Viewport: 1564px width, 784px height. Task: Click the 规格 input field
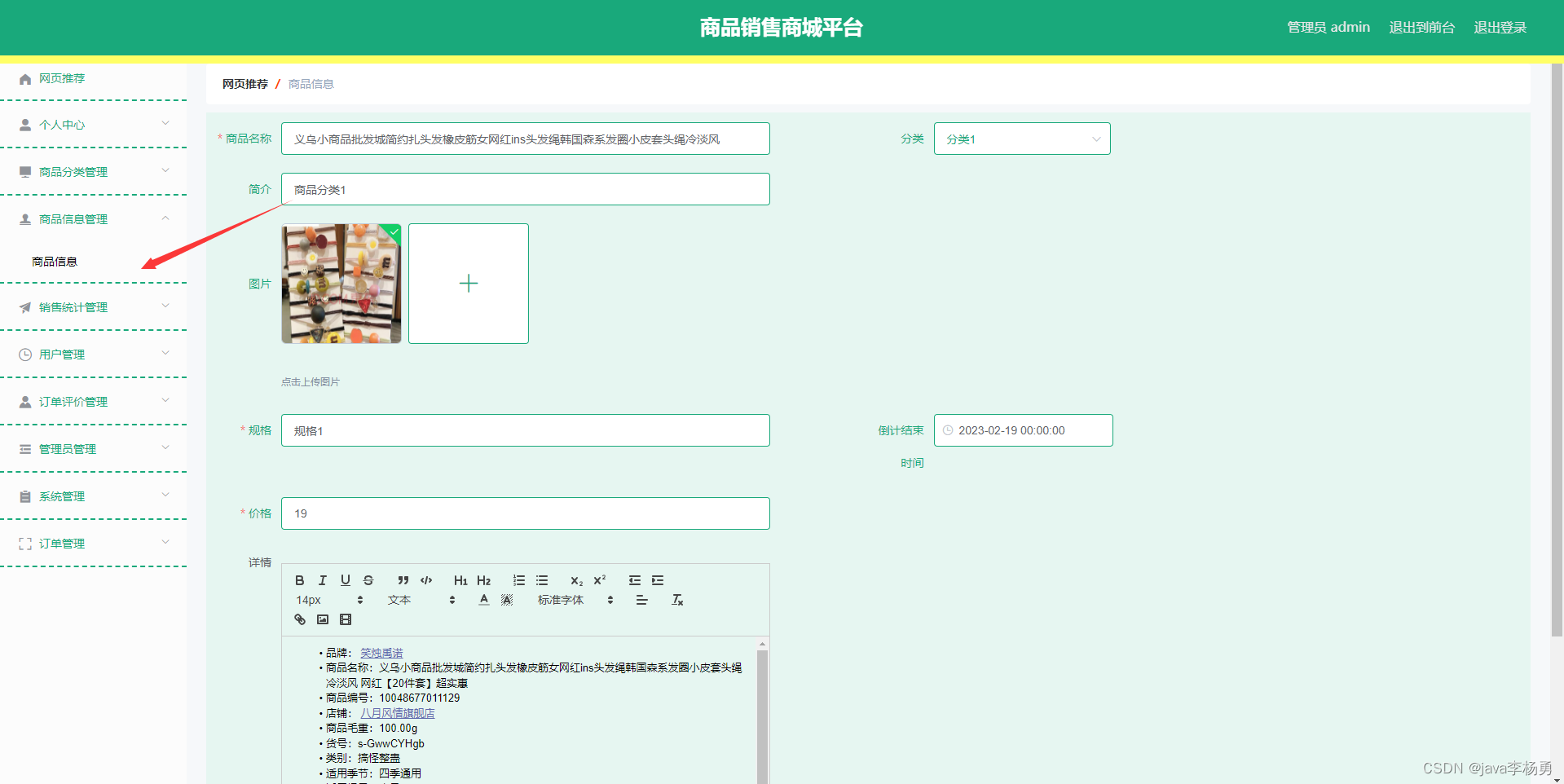(526, 430)
